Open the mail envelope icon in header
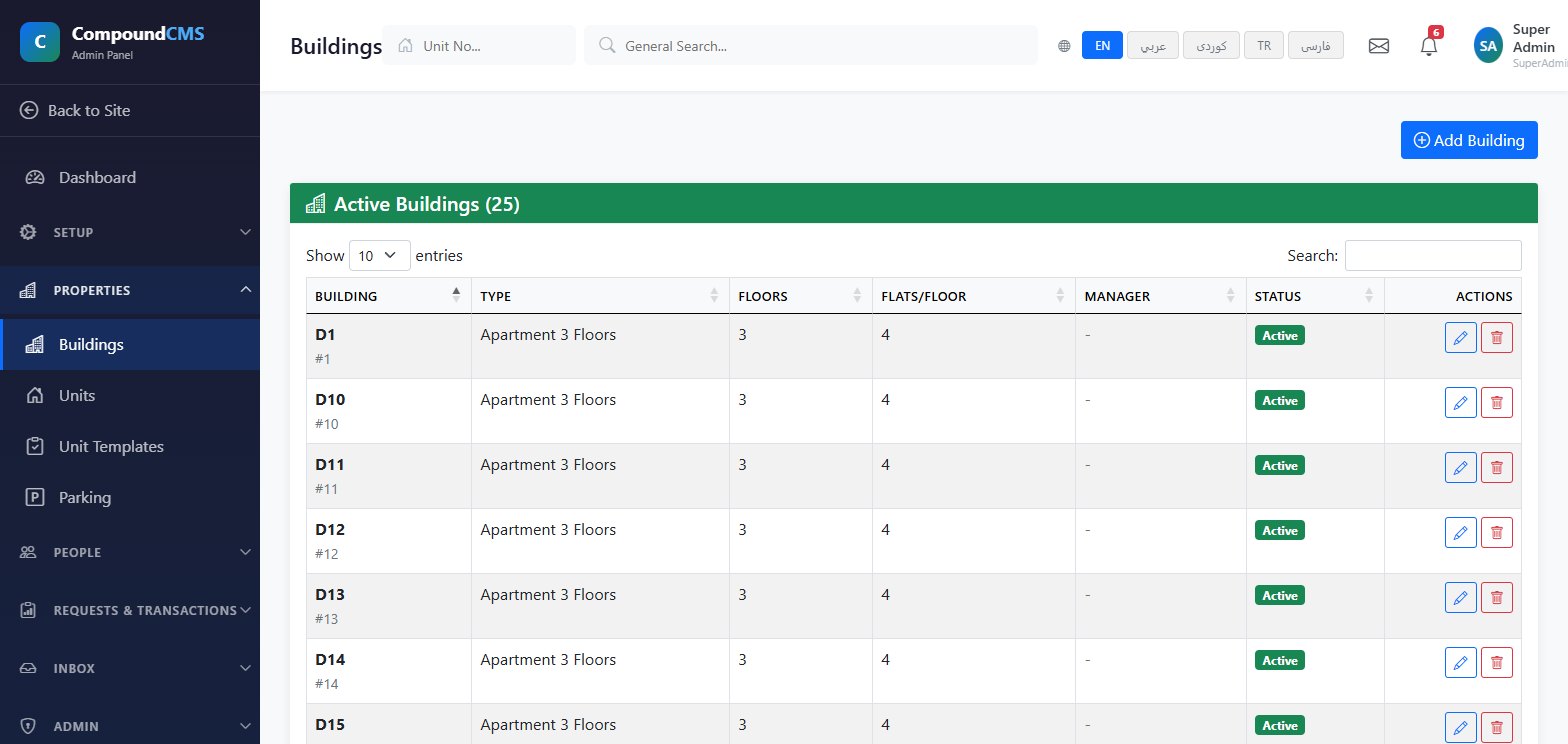 [x=1379, y=46]
